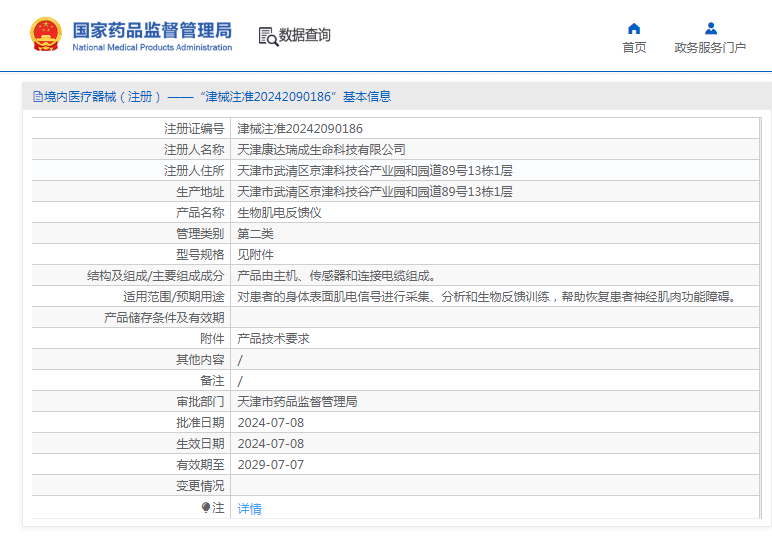
Task: Open the 详情 details link
Action: [250, 508]
